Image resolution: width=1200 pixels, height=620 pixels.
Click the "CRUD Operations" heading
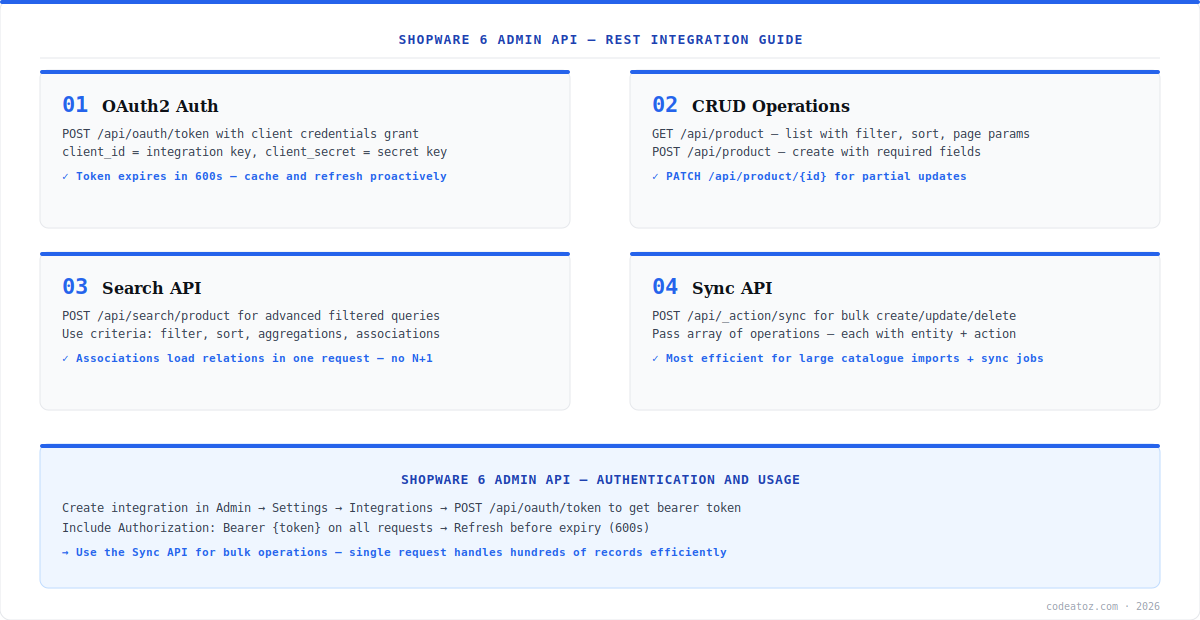click(771, 106)
